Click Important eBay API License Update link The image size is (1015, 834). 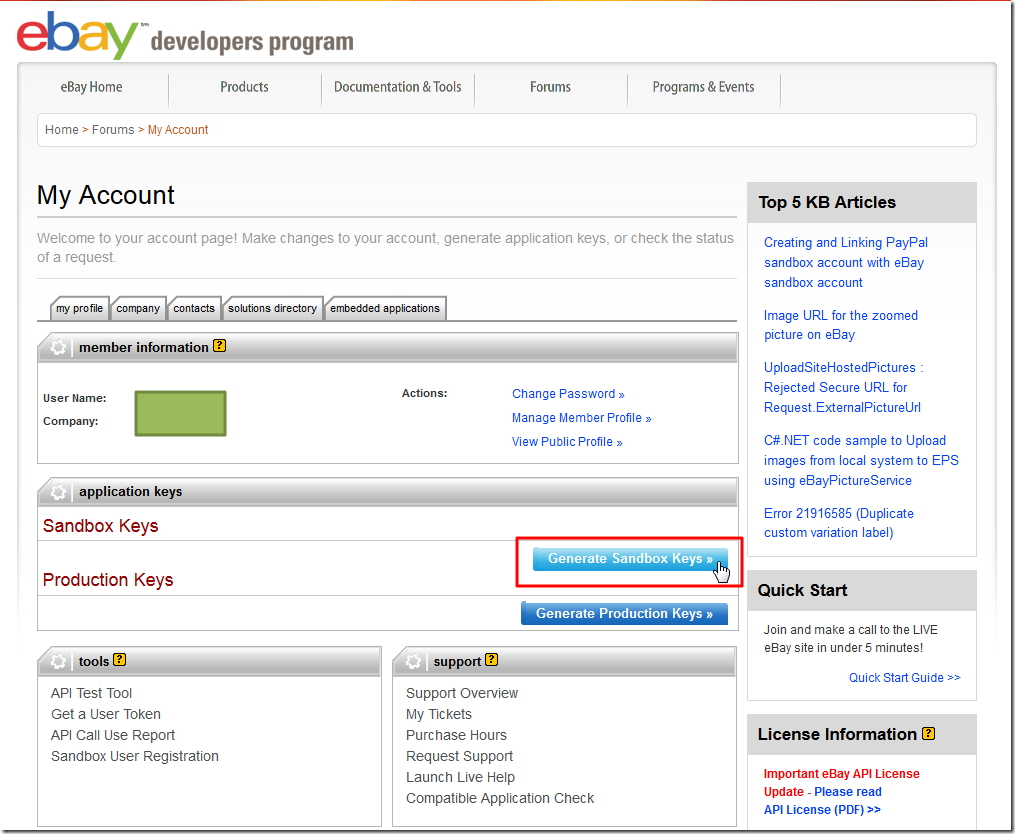point(841,782)
